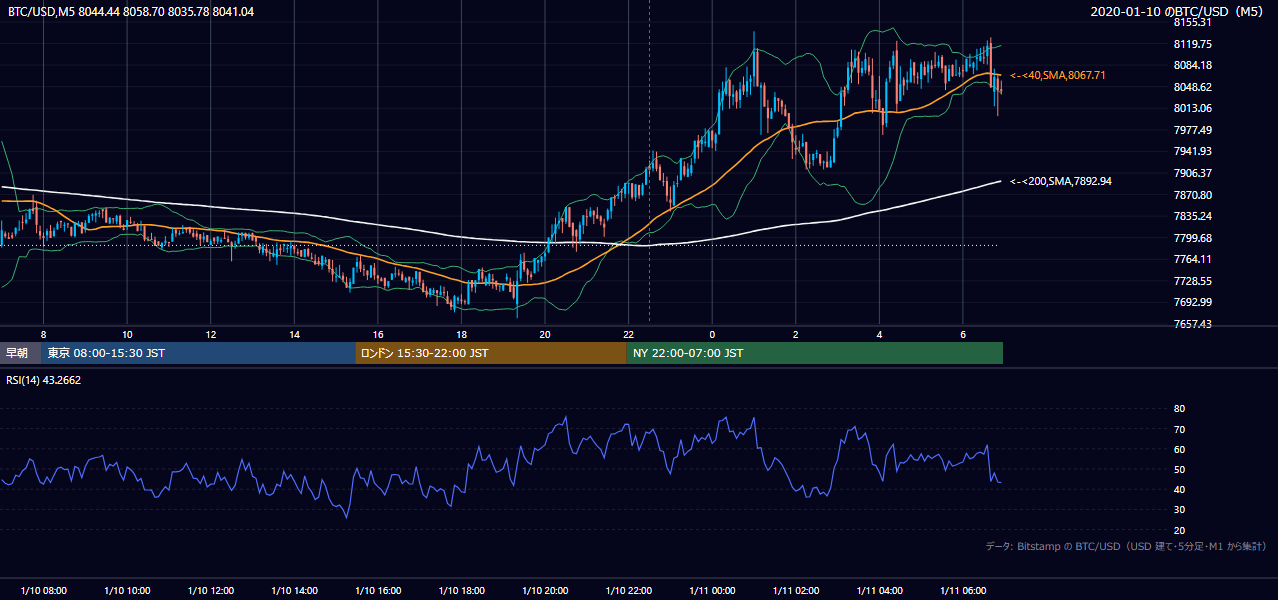Screen dimensions: 1278x600
Task: Click the RSI 30 level label
Action: click(1179, 510)
